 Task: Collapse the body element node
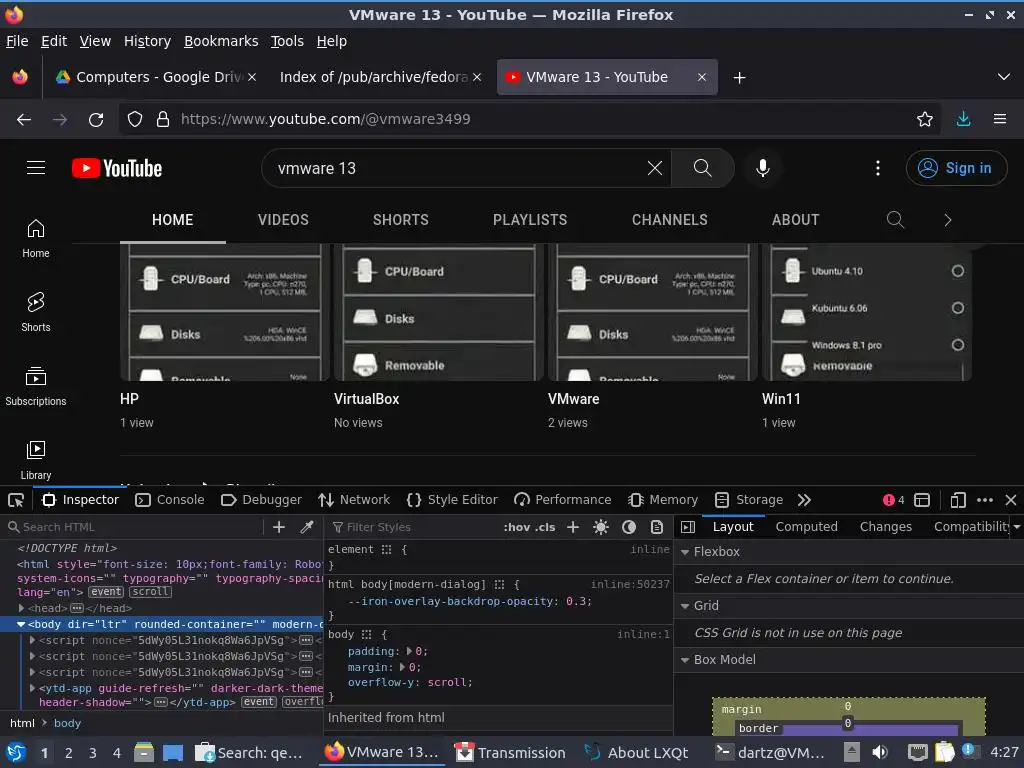pos(21,624)
